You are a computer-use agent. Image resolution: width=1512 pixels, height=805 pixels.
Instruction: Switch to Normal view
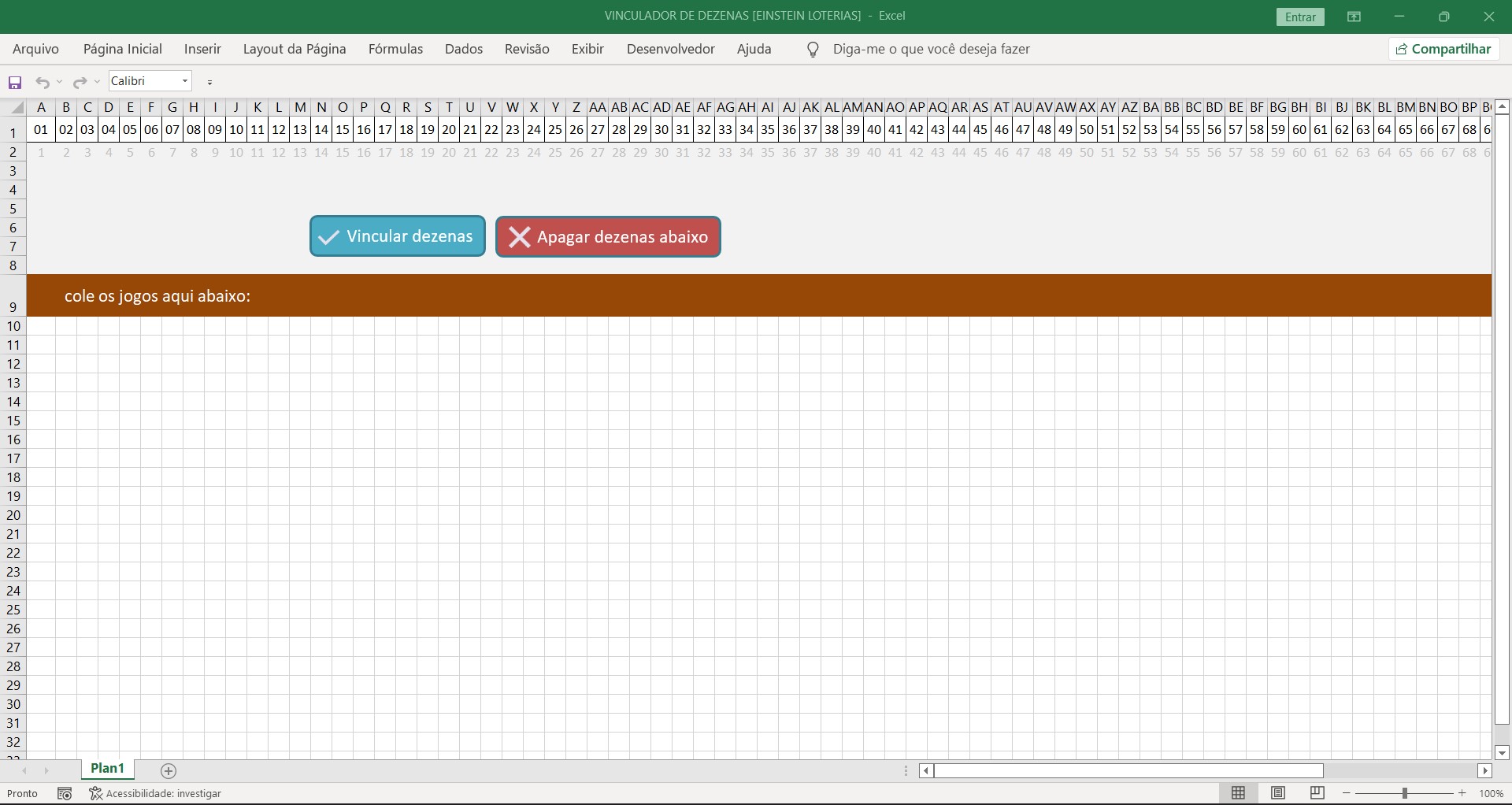(x=1238, y=793)
